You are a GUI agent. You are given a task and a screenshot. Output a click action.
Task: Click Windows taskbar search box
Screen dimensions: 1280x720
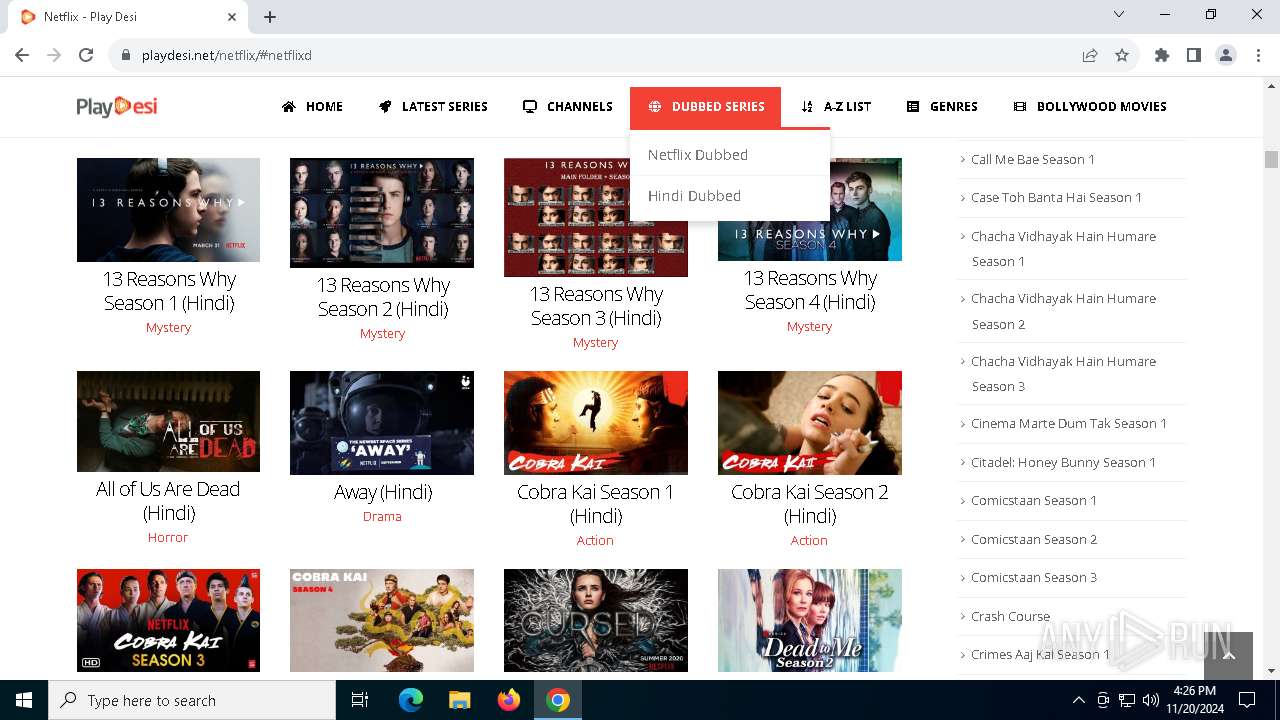pos(192,700)
